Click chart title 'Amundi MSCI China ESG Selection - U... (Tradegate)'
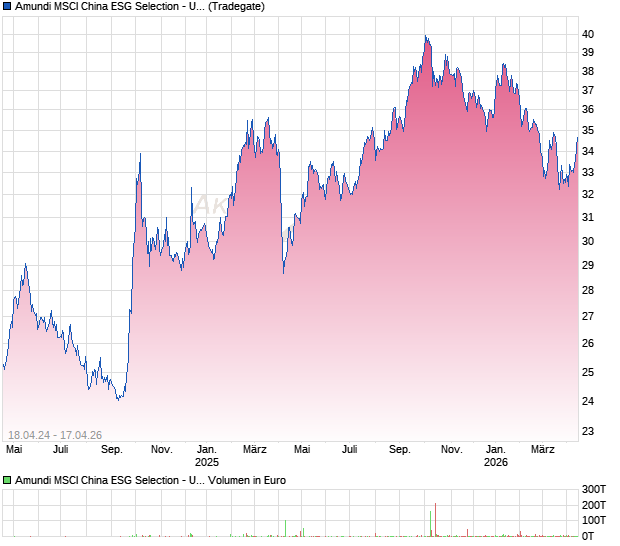Viewport: 620px width, 546px height. 140,6
